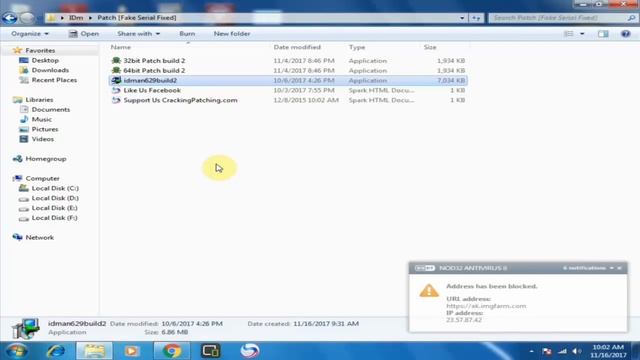Open the Pictures library
Screen dimensions: 640x360
coord(45,129)
